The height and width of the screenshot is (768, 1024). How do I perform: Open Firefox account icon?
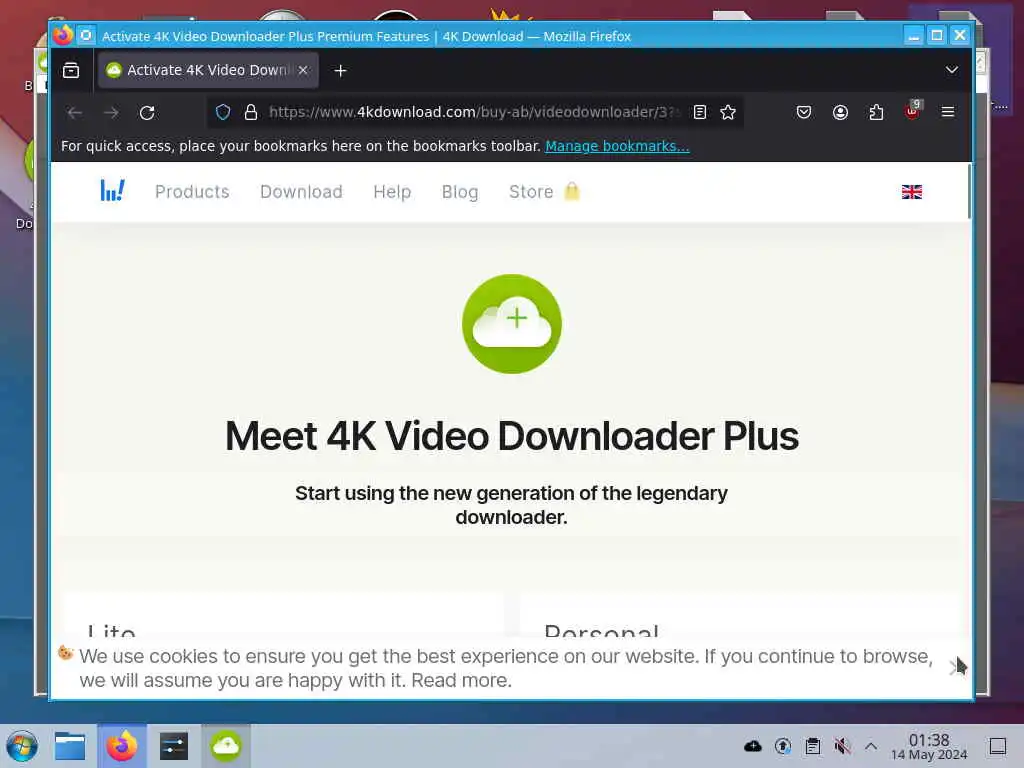pos(840,112)
